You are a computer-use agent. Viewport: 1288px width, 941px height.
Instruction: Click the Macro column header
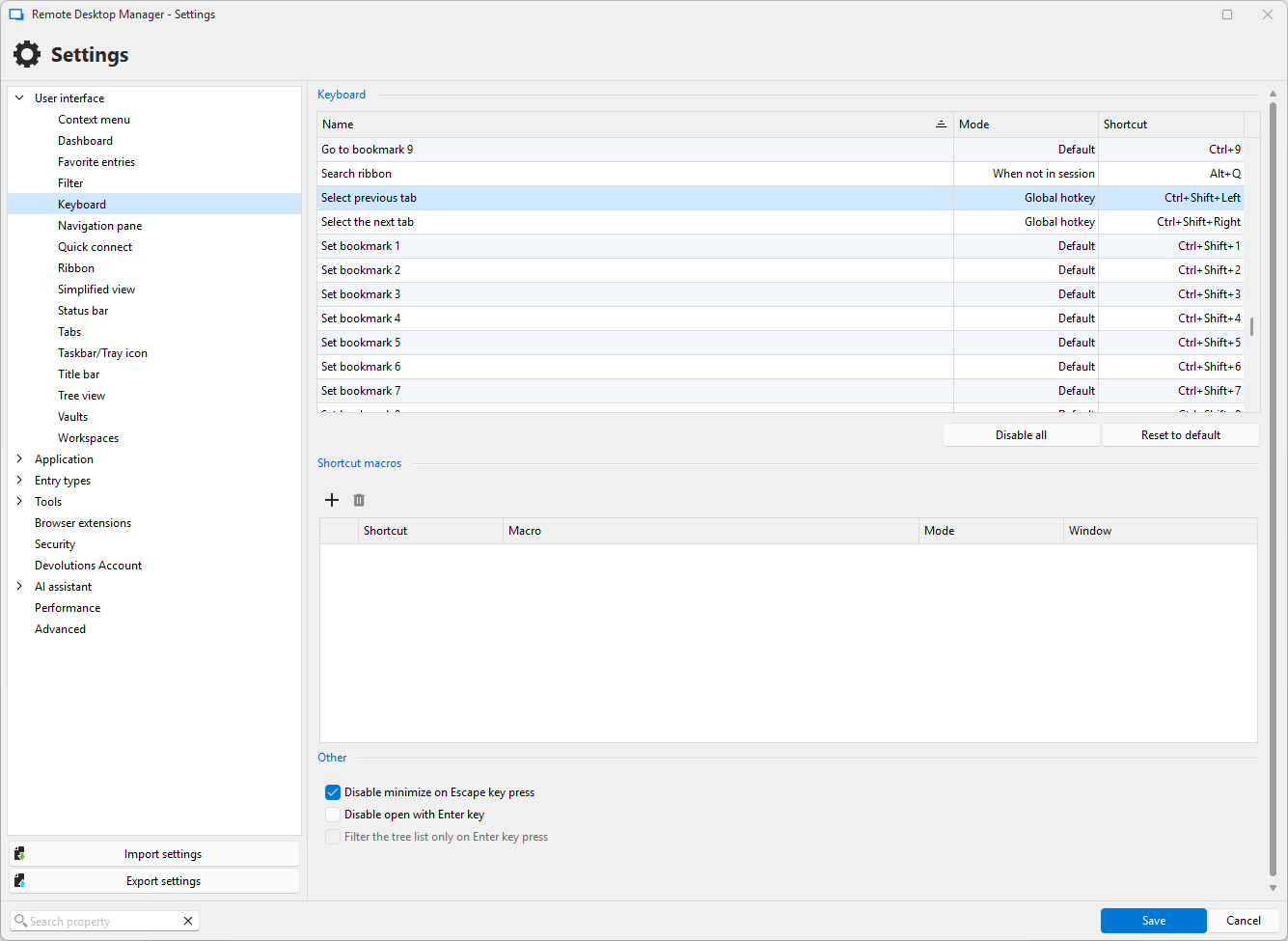point(711,531)
